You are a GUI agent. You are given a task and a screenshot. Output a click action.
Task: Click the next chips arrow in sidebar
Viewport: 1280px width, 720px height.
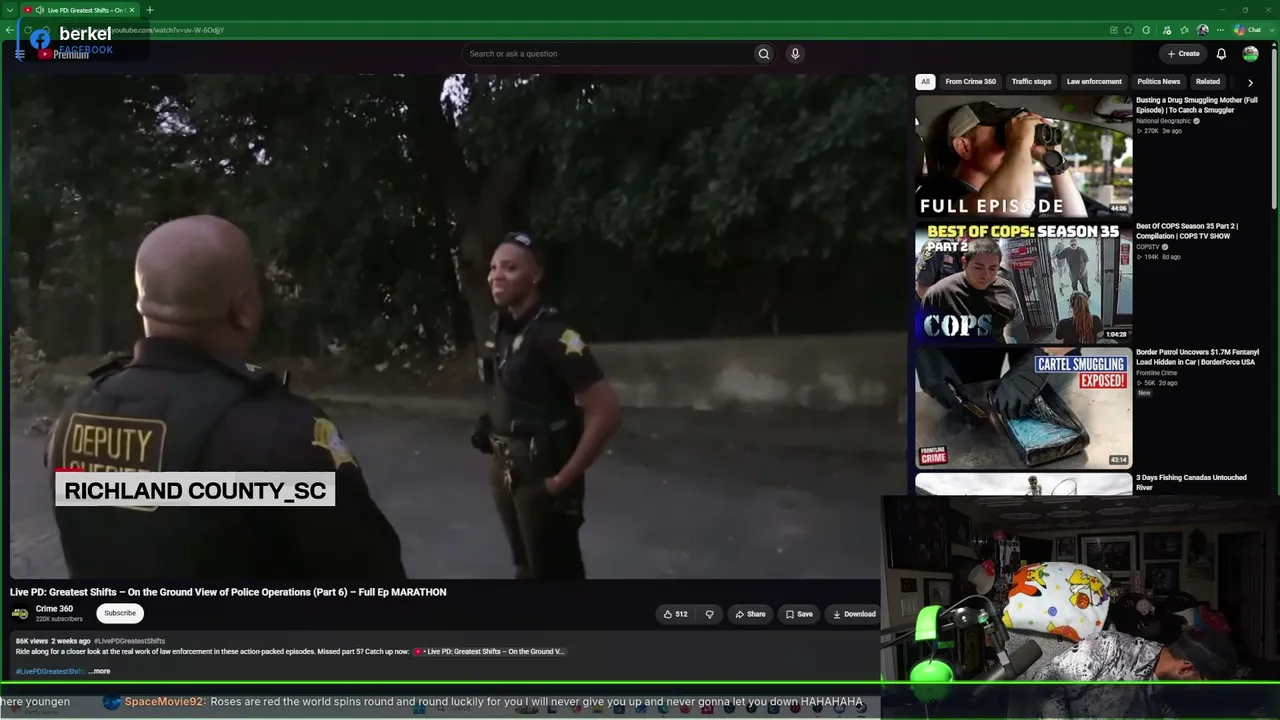click(1250, 82)
